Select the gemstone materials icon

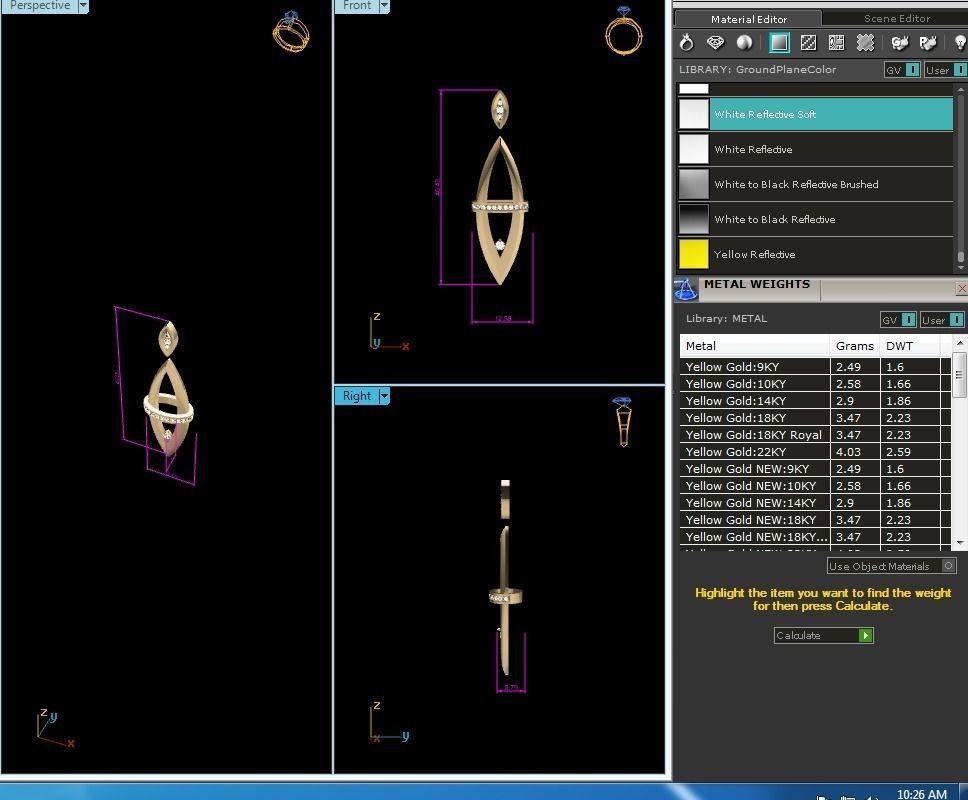(x=715, y=43)
